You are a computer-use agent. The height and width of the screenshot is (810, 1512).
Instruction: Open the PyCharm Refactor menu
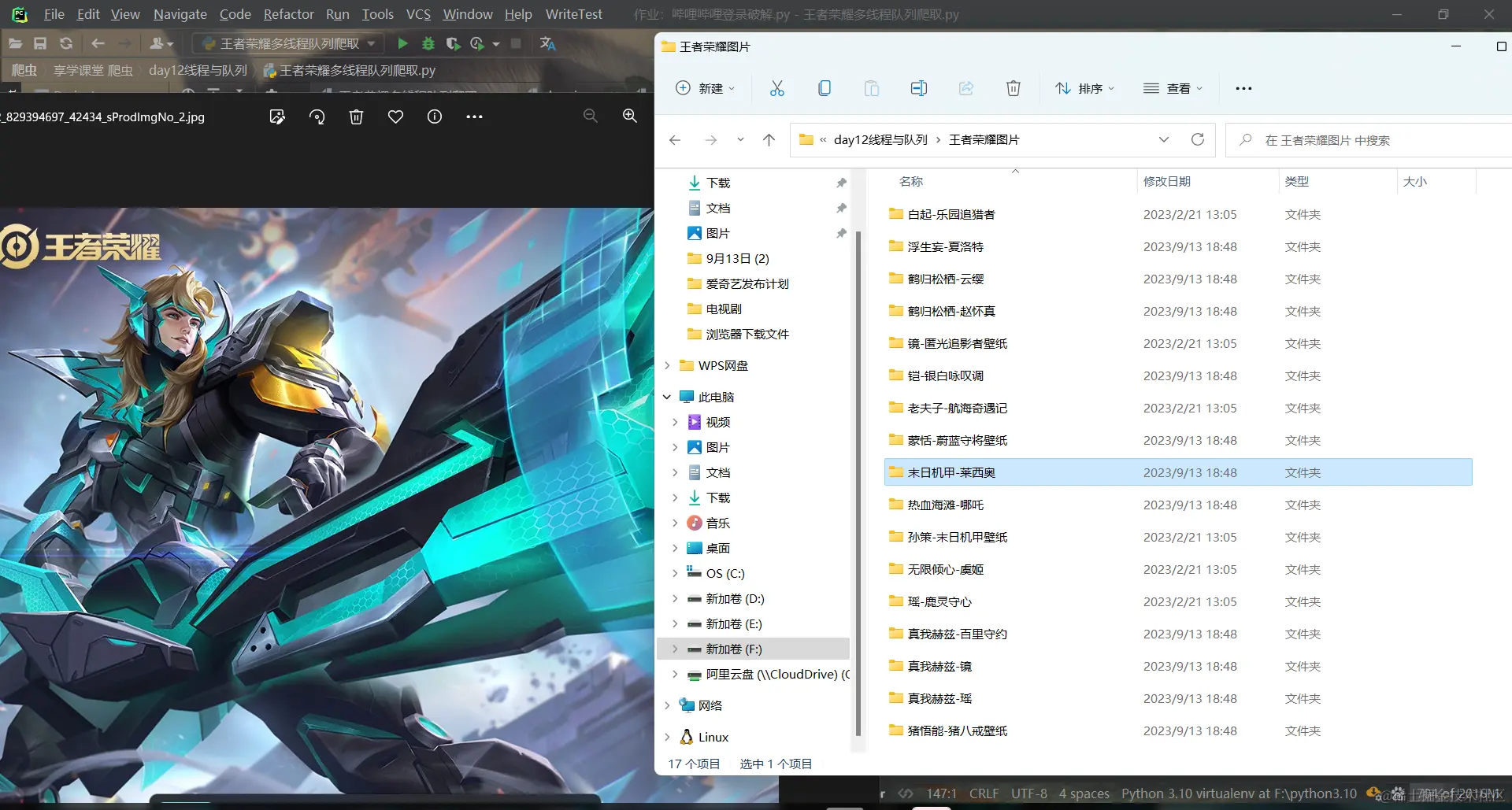(288, 14)
